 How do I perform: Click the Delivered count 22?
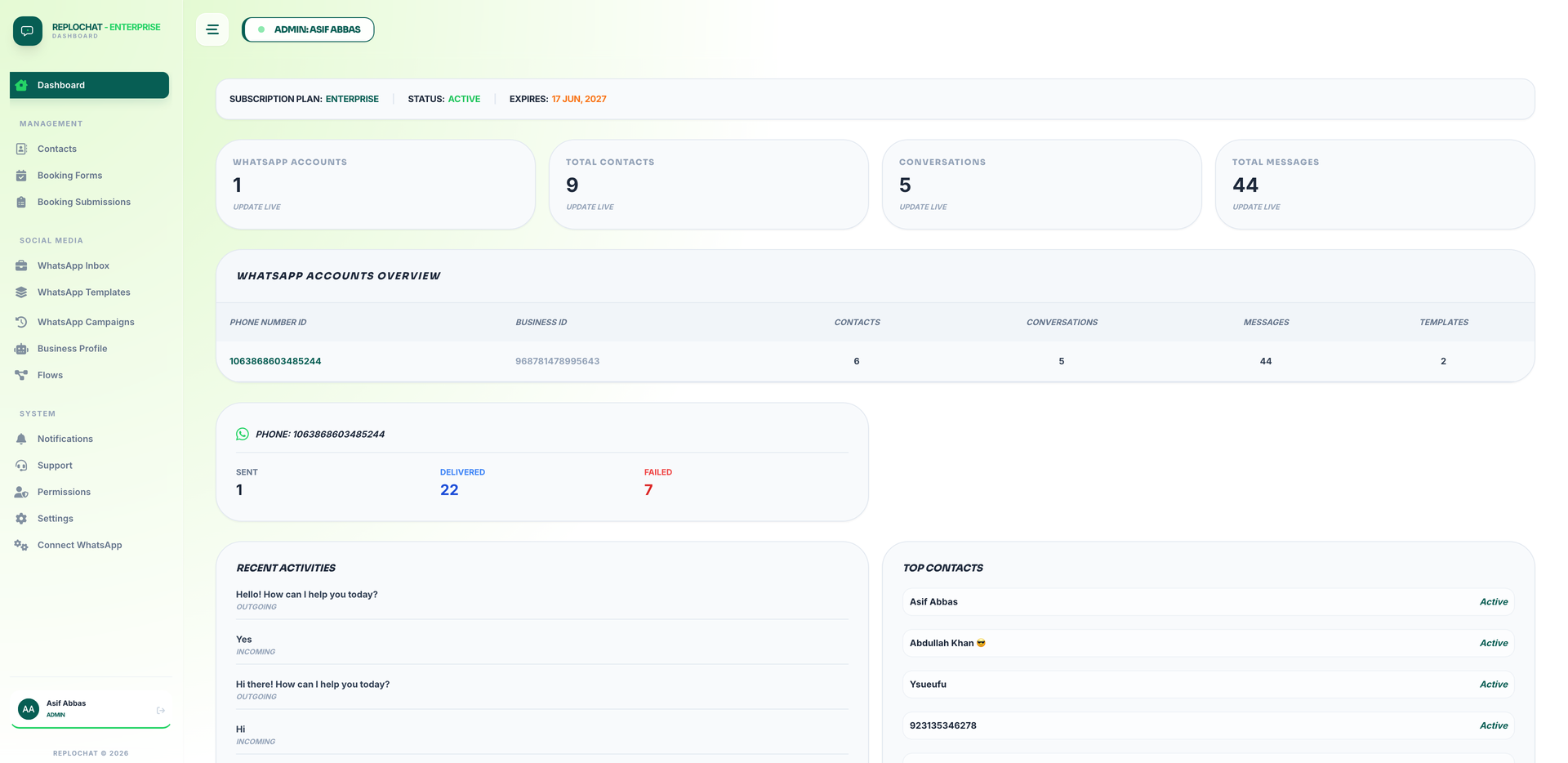point(449,490)
